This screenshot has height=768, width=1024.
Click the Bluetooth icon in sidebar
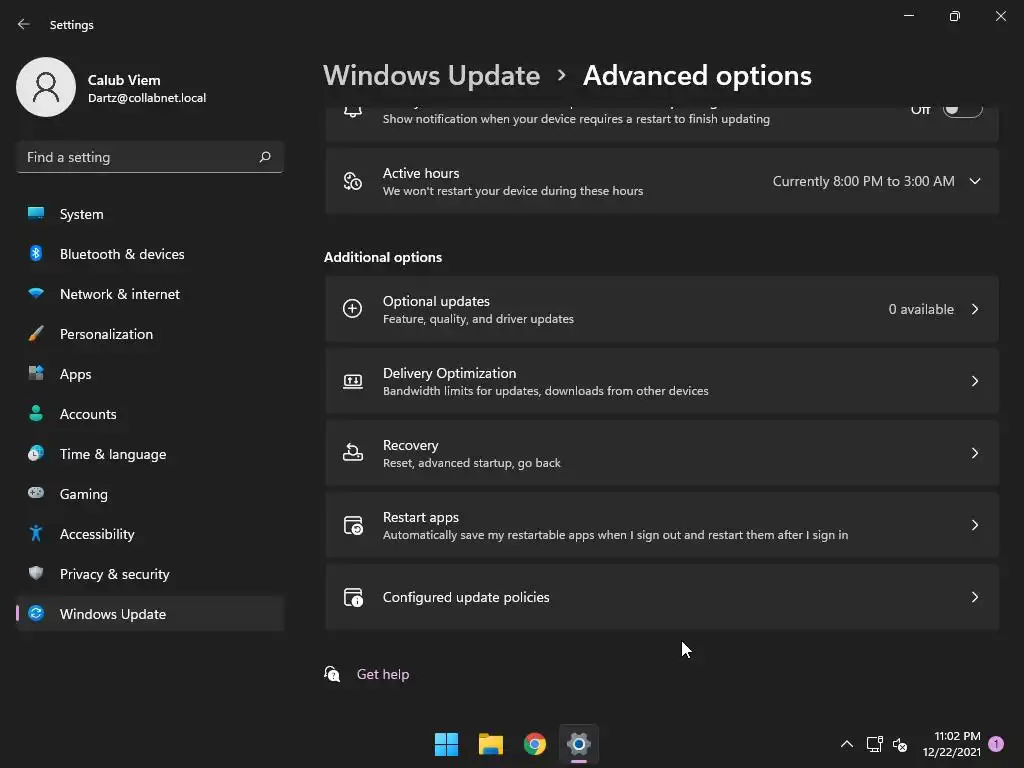(36, 253)
